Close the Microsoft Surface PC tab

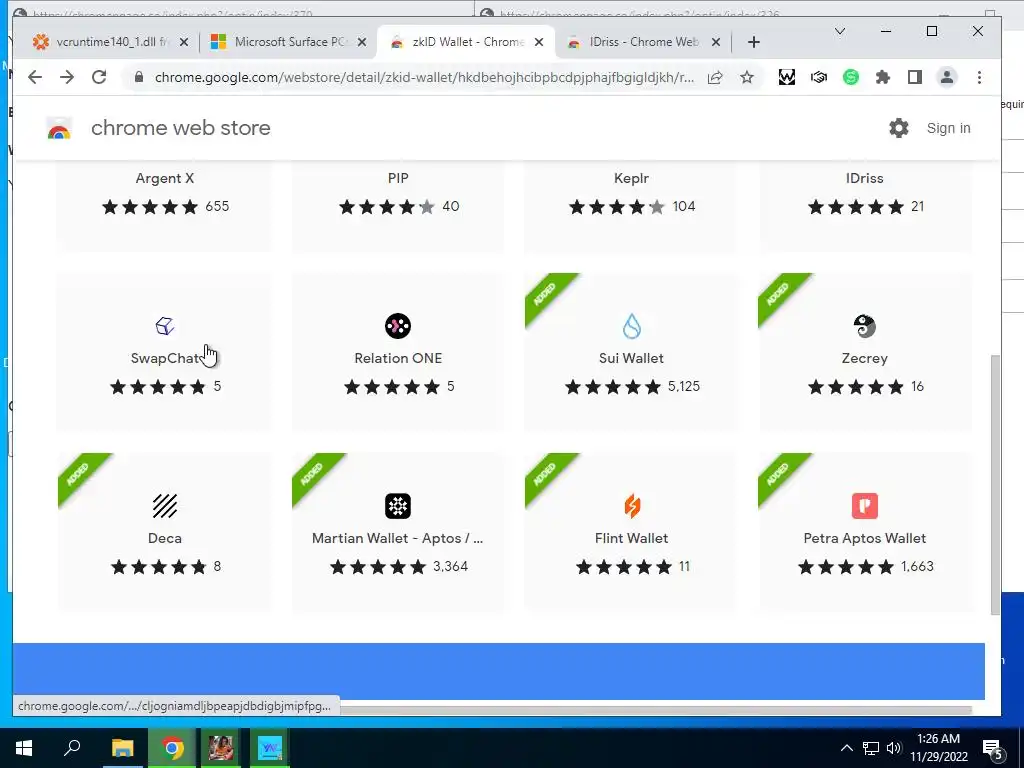coord(362,42)
